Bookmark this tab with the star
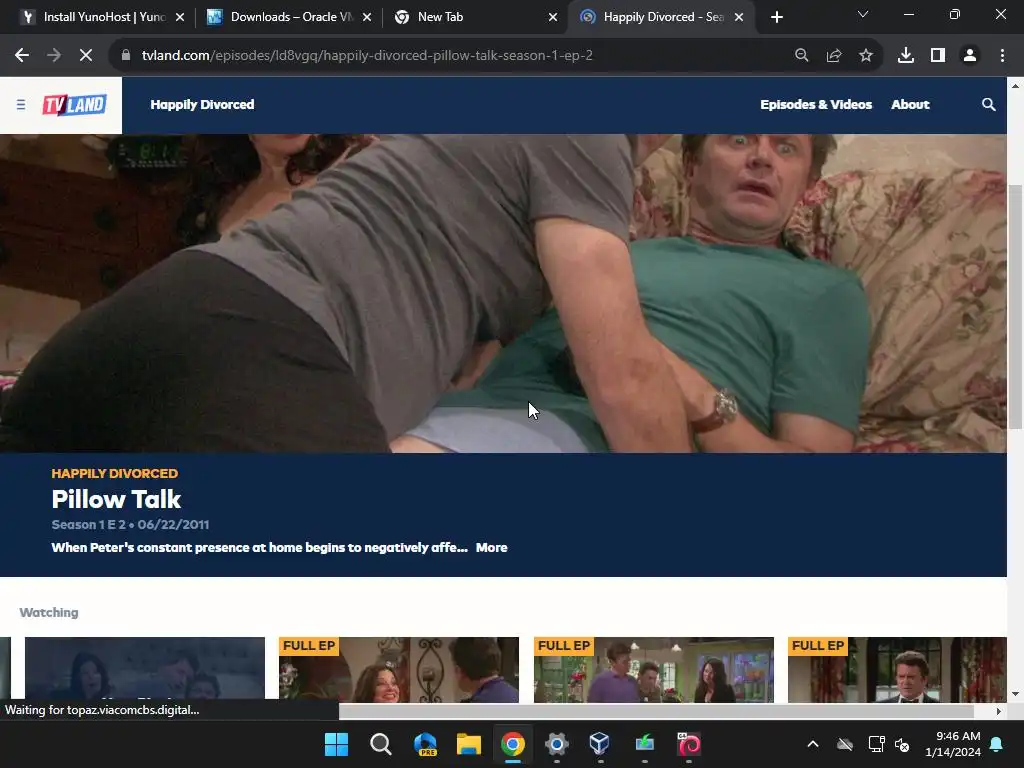The width and height of the screenshot is (1024, 768). [x=866, y=56]
